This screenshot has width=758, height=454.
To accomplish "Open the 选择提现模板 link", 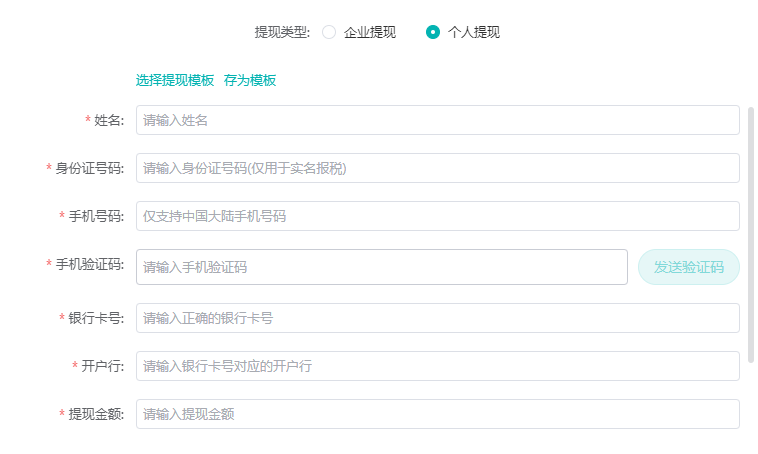I will click(x=175, y=80).
